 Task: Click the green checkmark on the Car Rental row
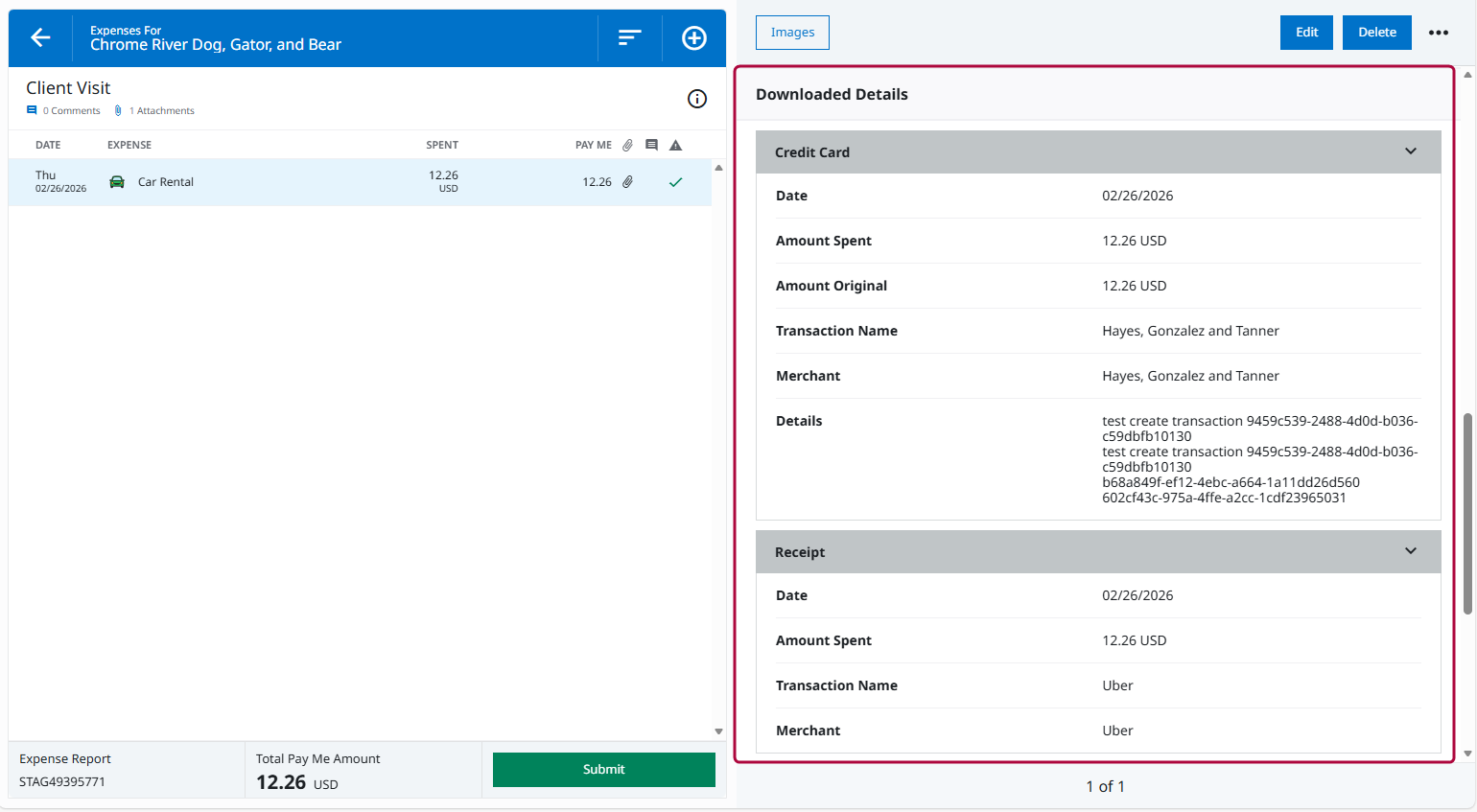pyautogui.click(x=675, y=181)
